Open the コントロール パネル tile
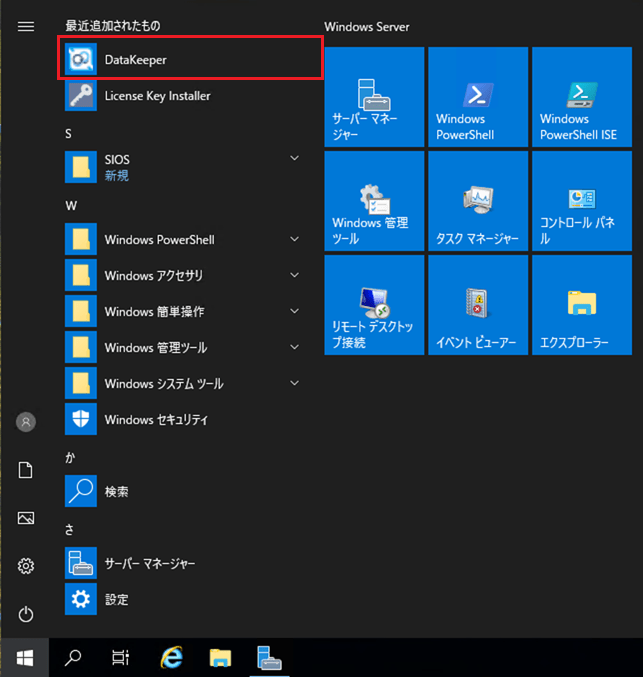This screenshot has width=643, height=677. click(582, 201)
